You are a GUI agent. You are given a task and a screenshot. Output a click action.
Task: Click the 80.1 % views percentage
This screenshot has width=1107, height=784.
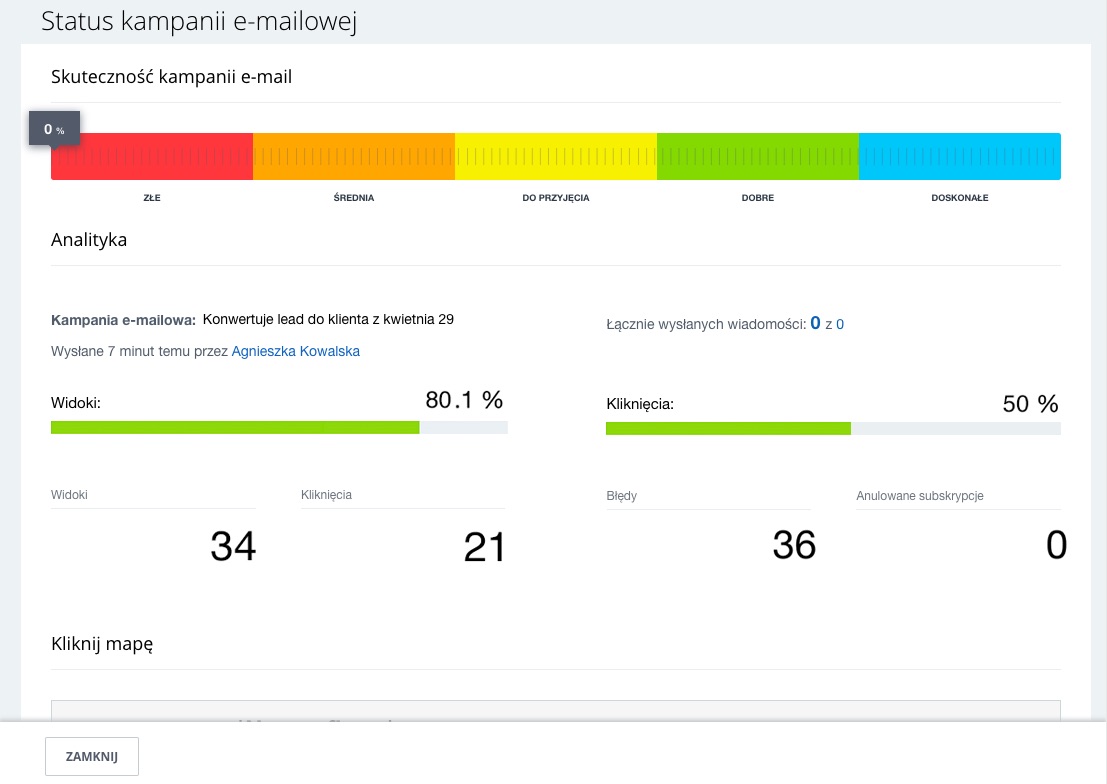tap(464, 401)
